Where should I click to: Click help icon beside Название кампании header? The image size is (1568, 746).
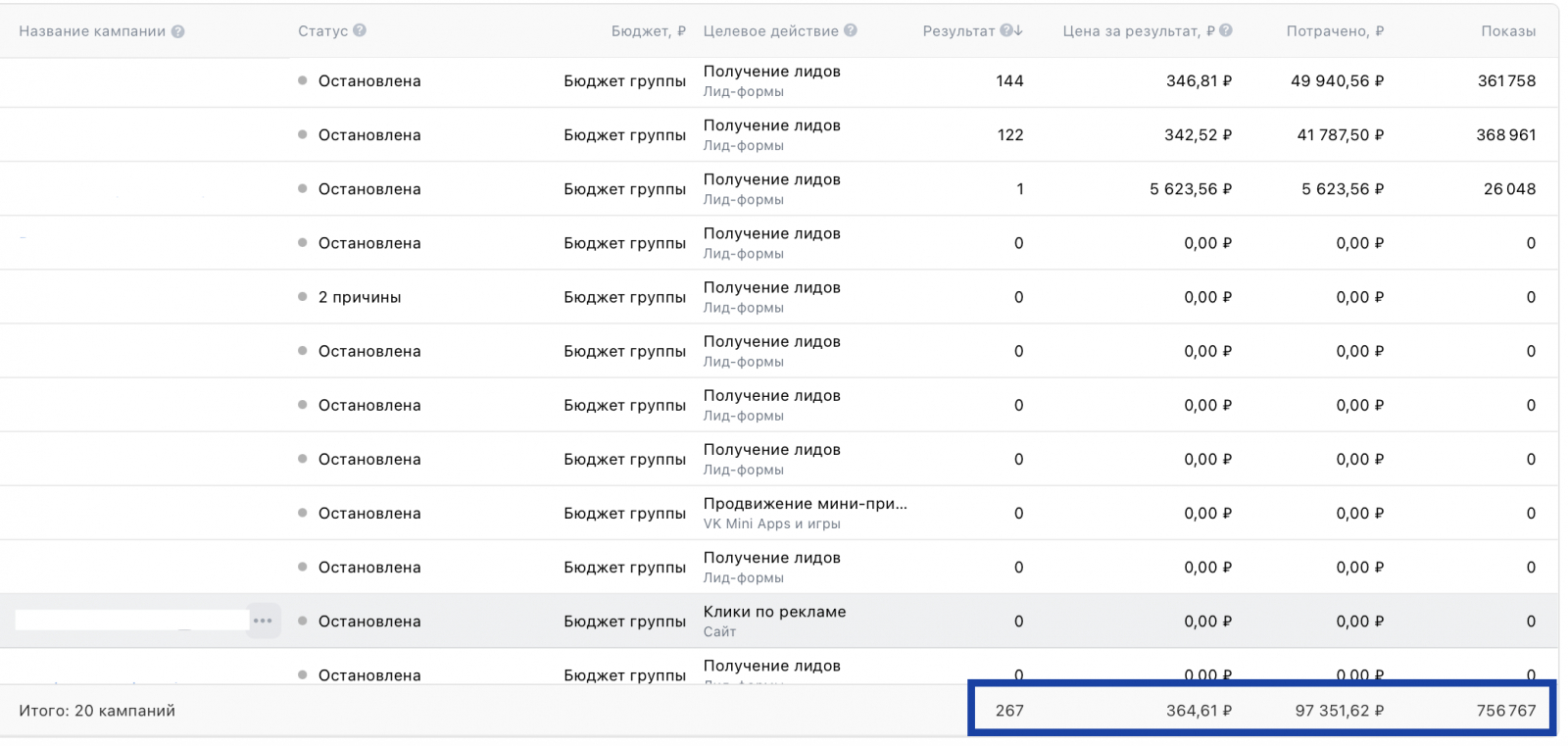pos(177,31)
